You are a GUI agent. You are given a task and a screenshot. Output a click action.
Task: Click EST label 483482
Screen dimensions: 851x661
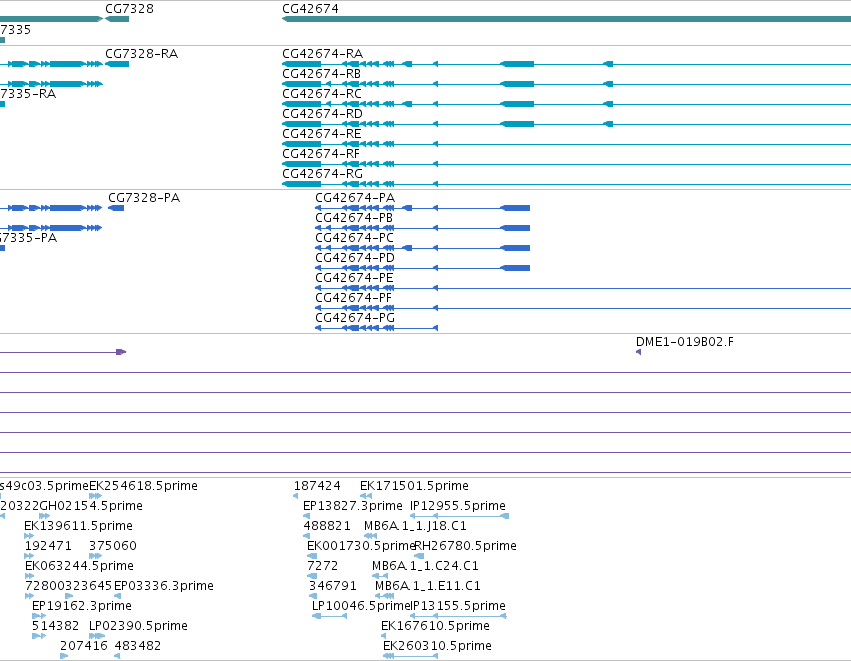coord(138,646)
